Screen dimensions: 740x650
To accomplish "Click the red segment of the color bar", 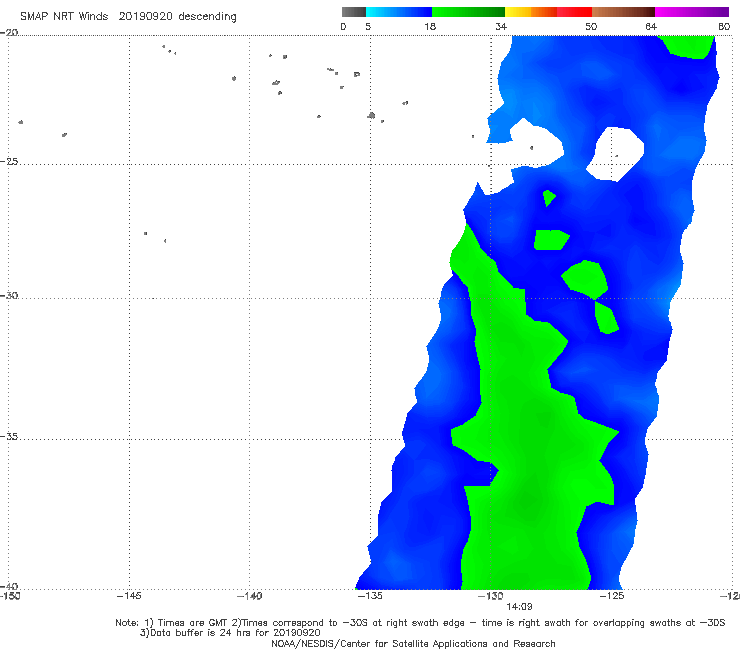I will (x=574, y=12).
